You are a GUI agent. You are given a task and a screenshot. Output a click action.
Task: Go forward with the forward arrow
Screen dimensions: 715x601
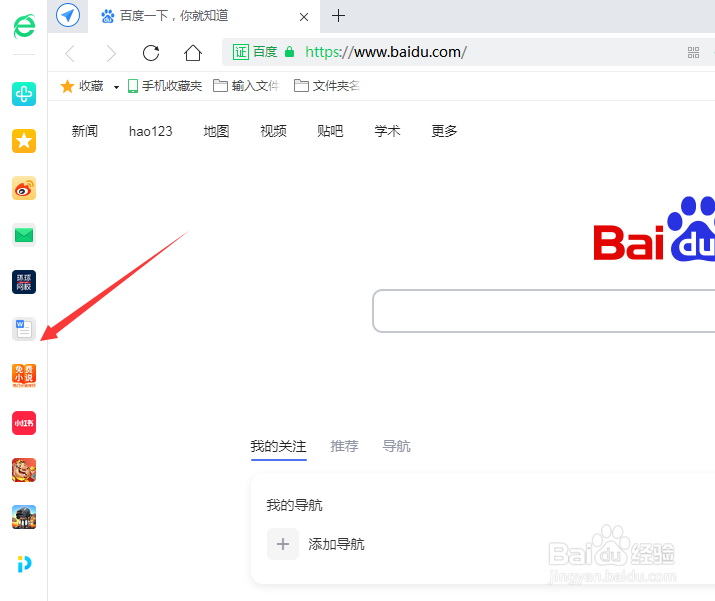point(111,53)
